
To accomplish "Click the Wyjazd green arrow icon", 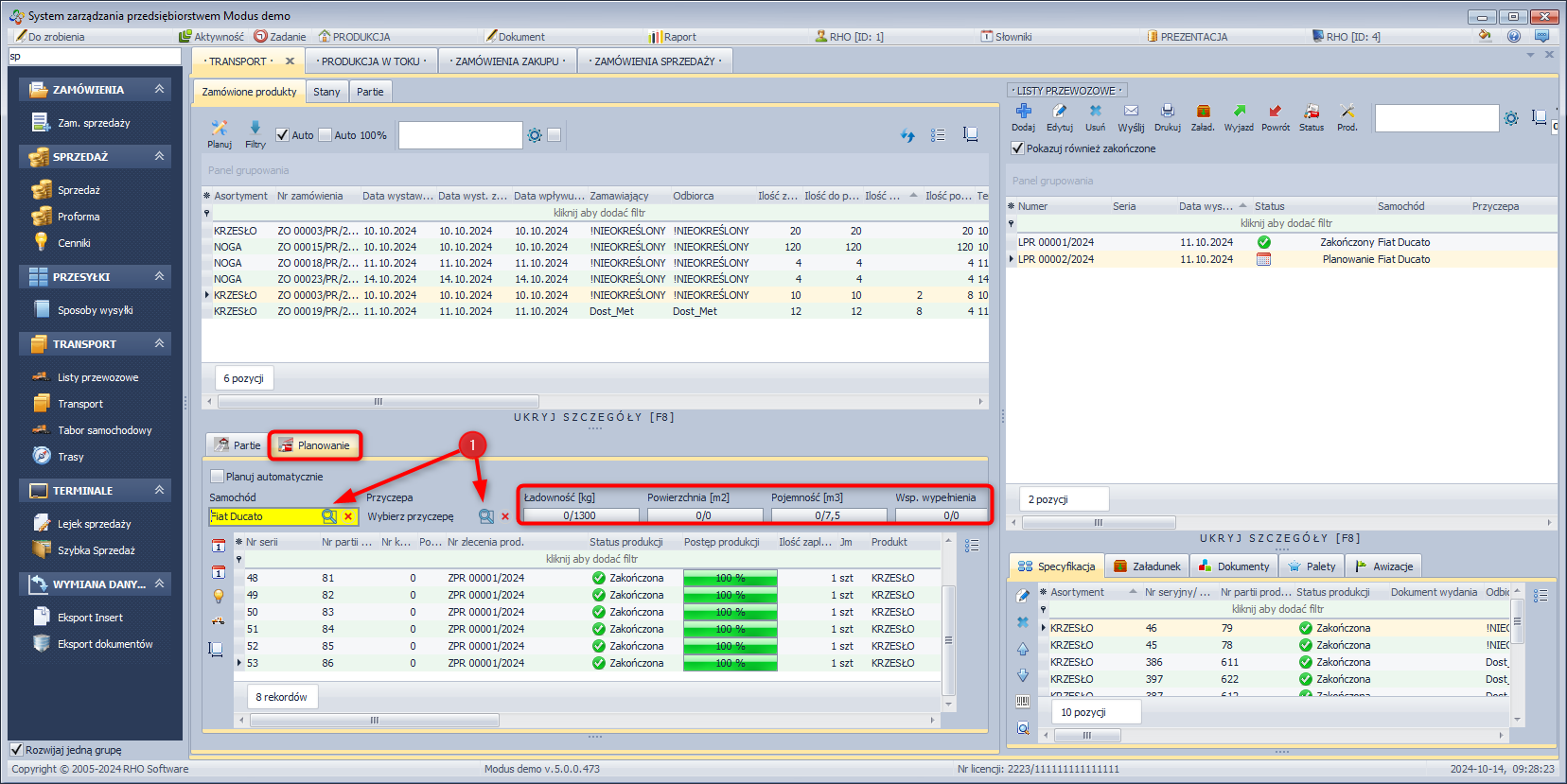I will coord(1239,112).
